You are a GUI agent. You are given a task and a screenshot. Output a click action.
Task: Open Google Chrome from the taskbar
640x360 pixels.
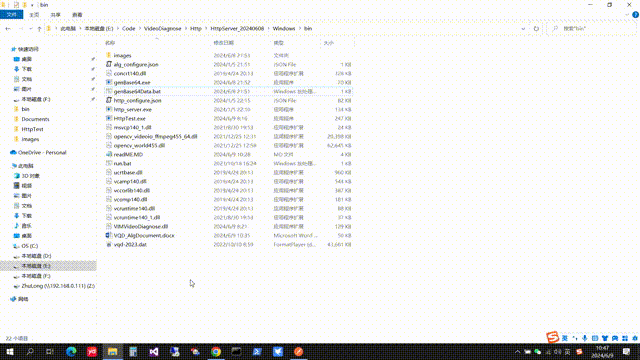216,351
